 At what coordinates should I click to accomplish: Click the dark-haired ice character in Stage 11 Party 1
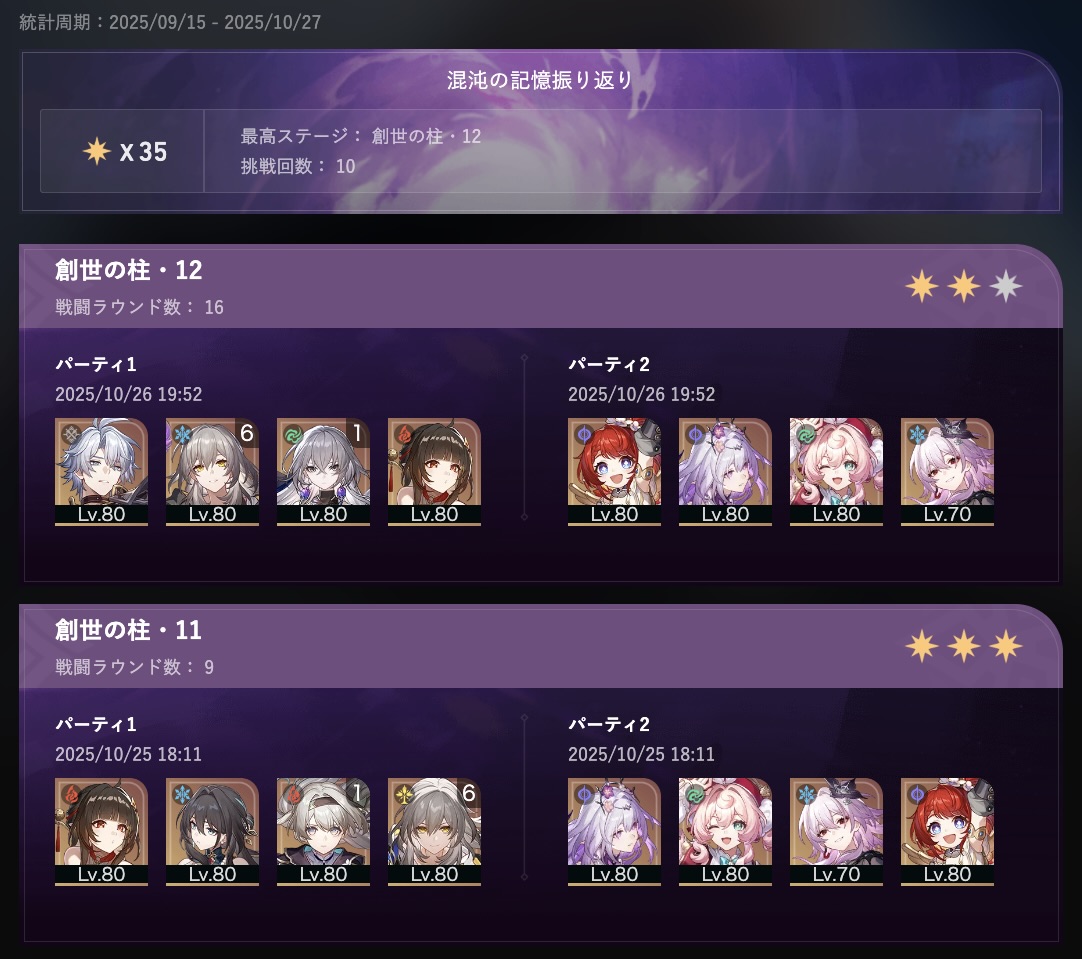click(x=213, y=832)
